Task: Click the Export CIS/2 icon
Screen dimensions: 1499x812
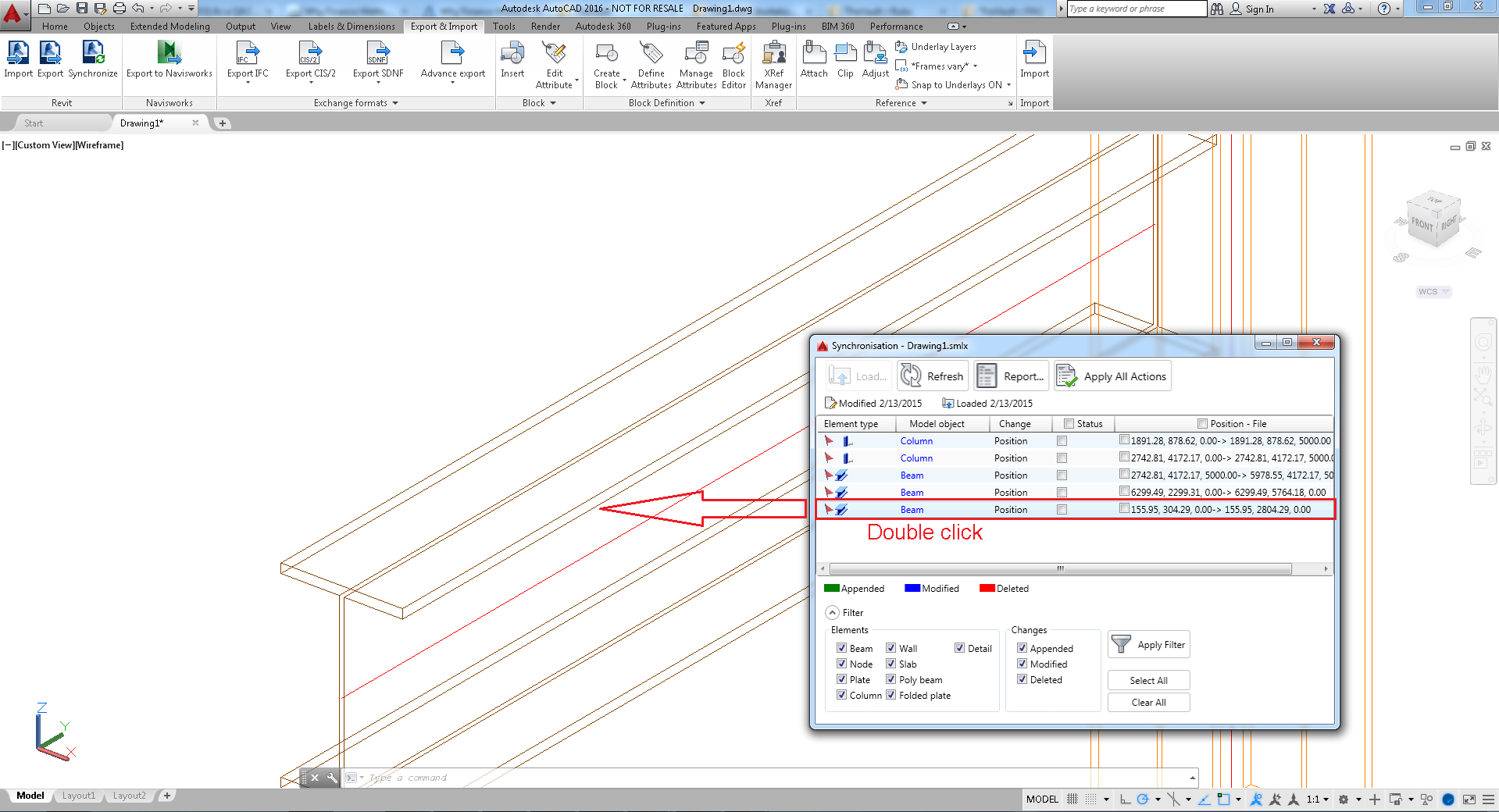Action: point(310,54)
